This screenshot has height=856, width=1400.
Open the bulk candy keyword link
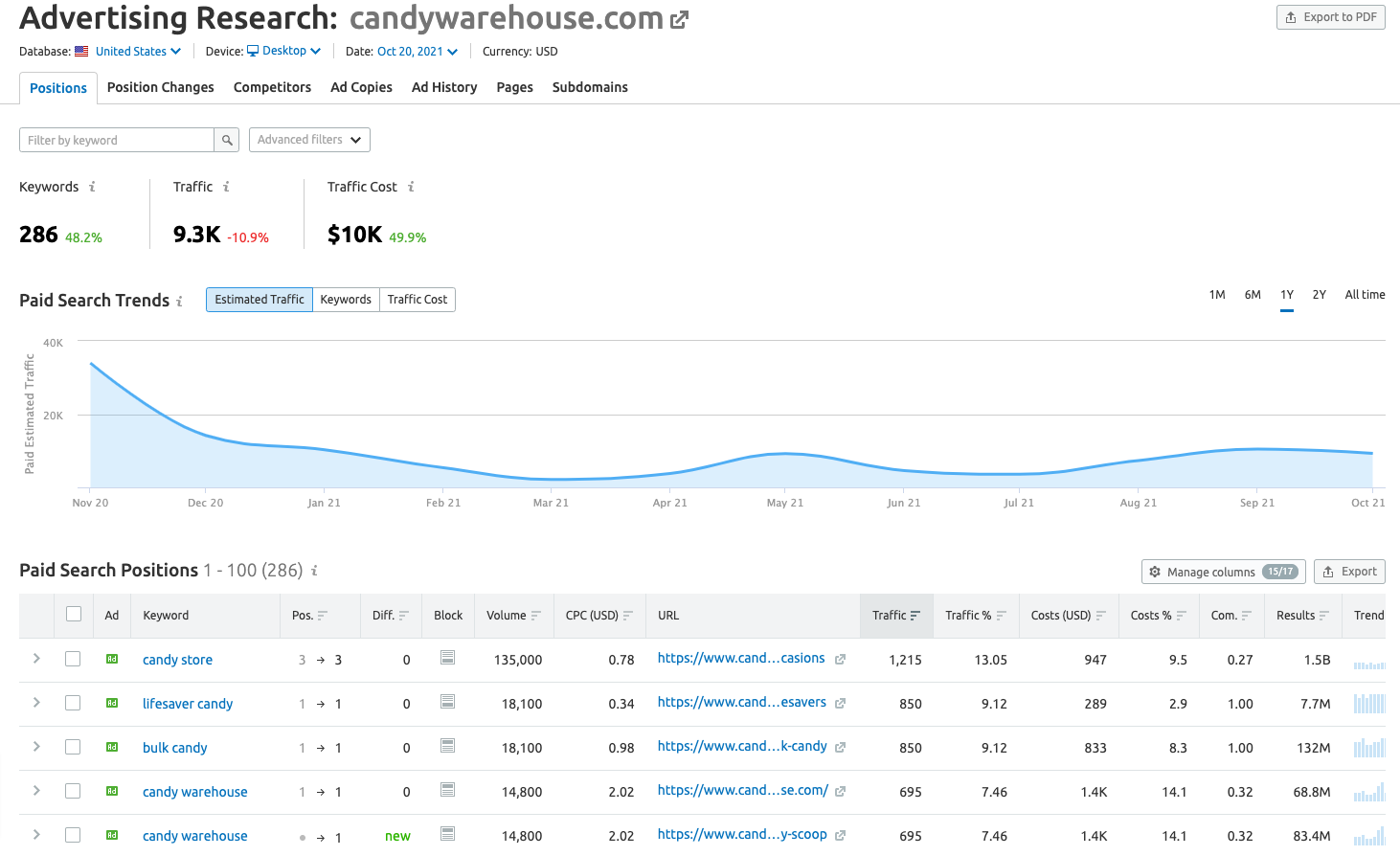pyautogui.click(x=174, y=748)
